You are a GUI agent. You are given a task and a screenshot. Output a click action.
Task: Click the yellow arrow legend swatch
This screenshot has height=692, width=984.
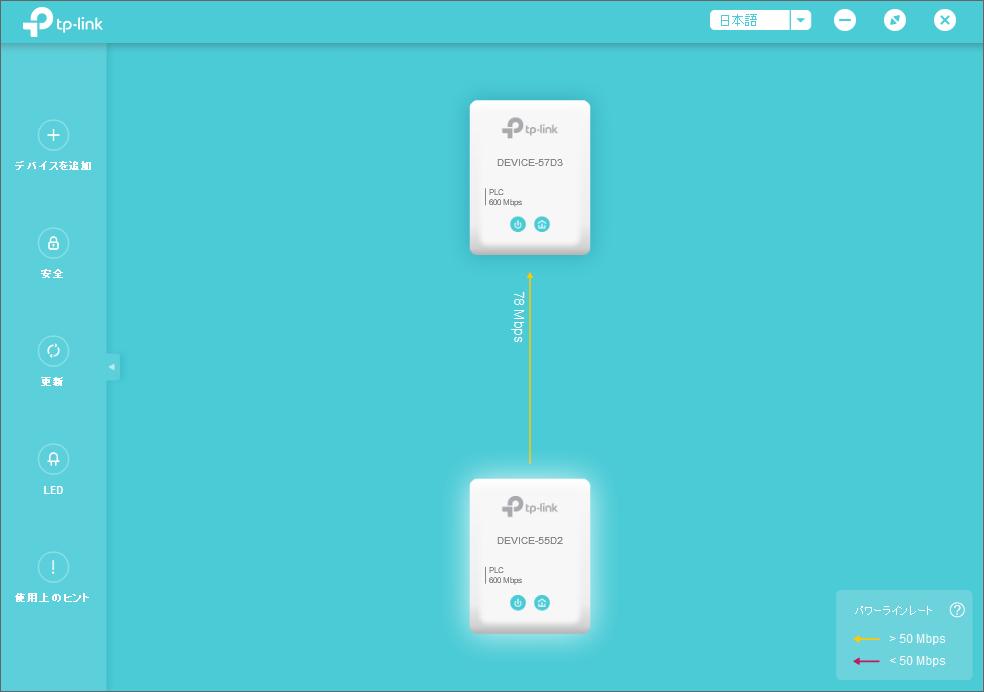pos(867,639)
